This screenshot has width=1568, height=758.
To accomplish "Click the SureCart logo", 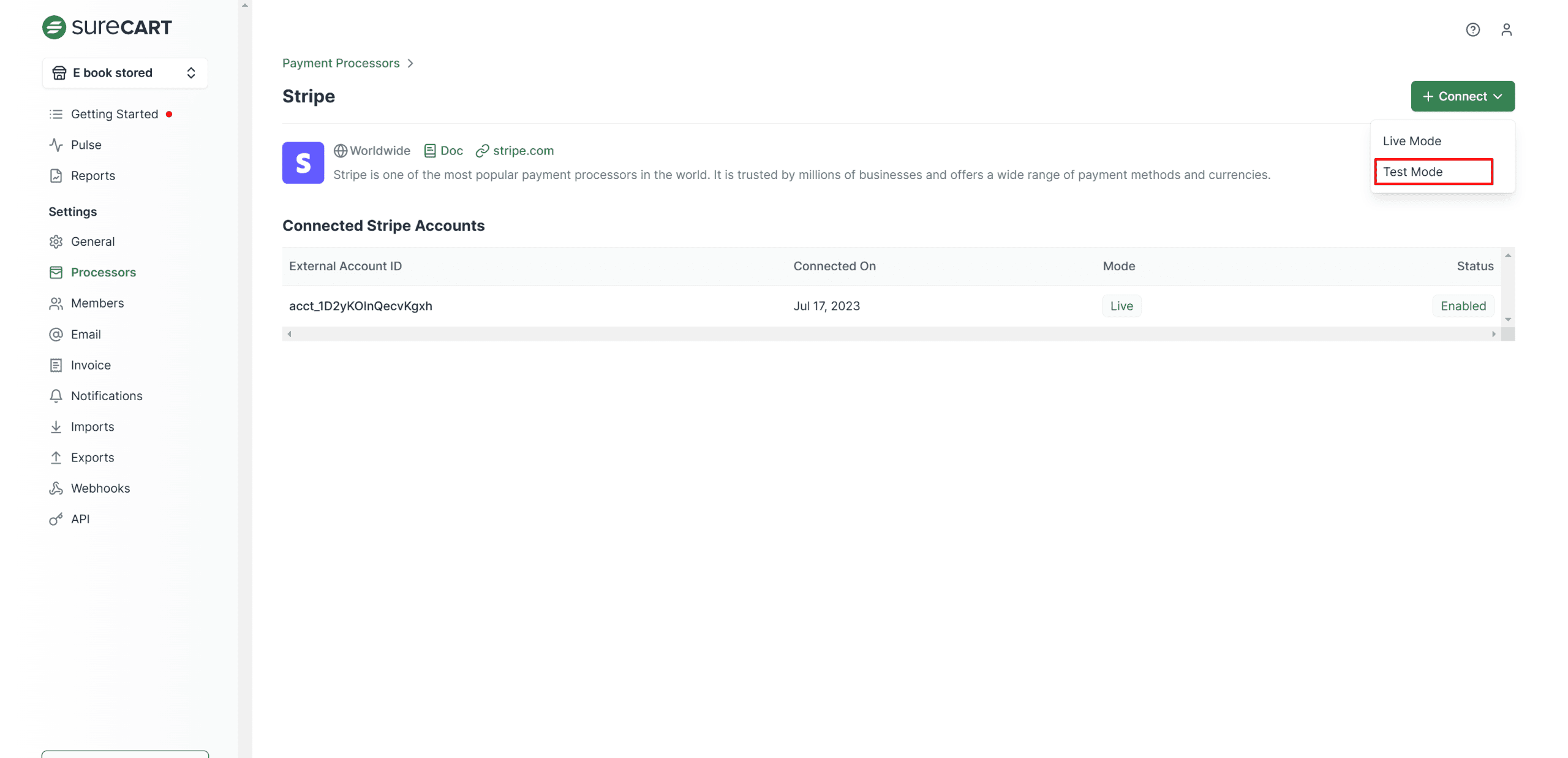I will [107, 27].
